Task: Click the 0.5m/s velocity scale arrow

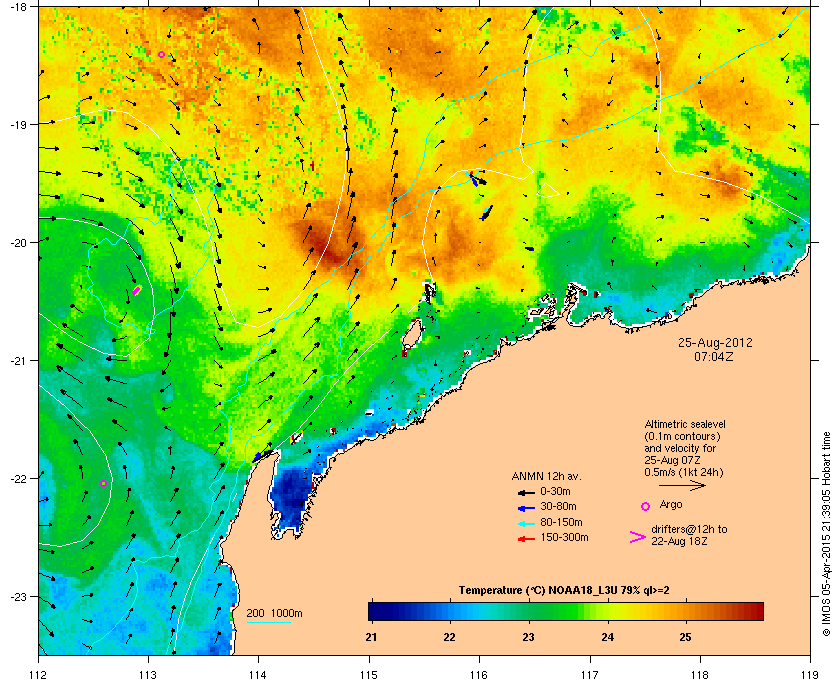Action: pyautogui.click(x=682, y=486)
